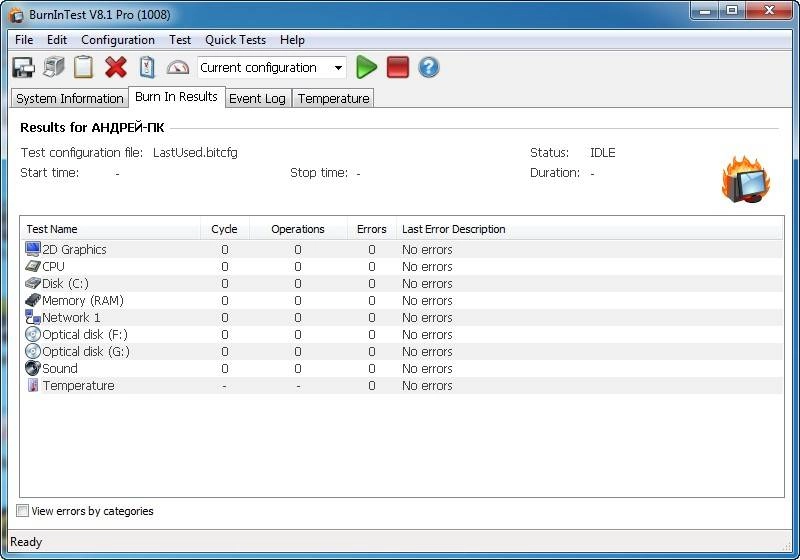This screenshot has height=560, width=800.
Task: Sort by the Test Name column header
Action: click(x=110, y=229)
